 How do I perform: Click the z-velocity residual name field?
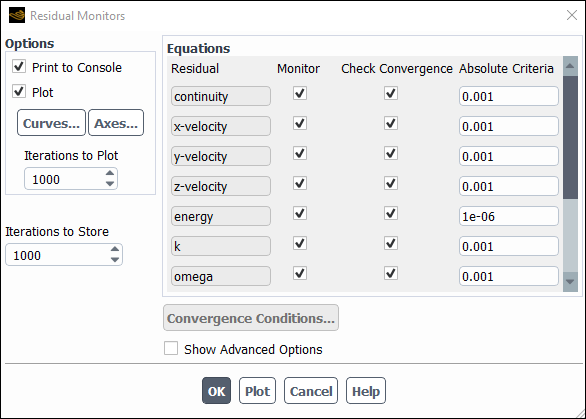[221, 186]
